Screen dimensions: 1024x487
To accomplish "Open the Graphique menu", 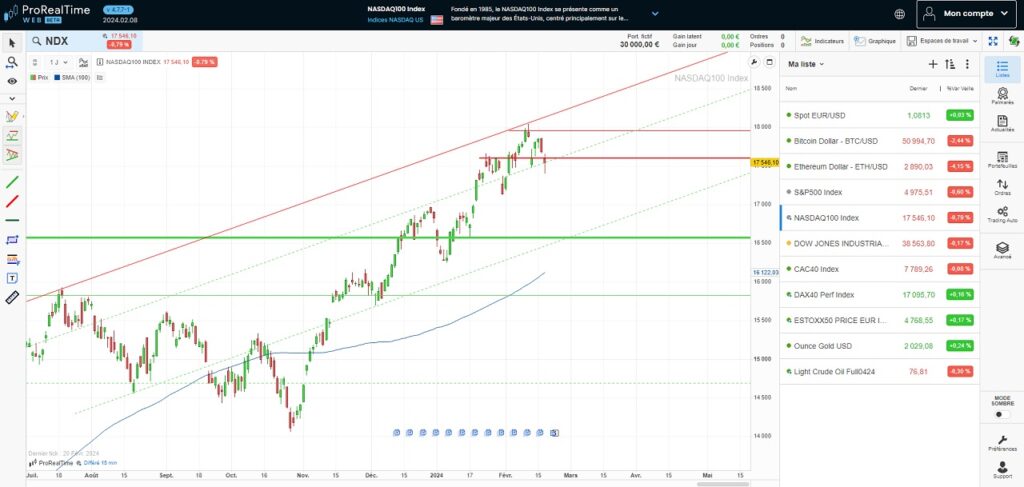I will (x=875, y=41).
